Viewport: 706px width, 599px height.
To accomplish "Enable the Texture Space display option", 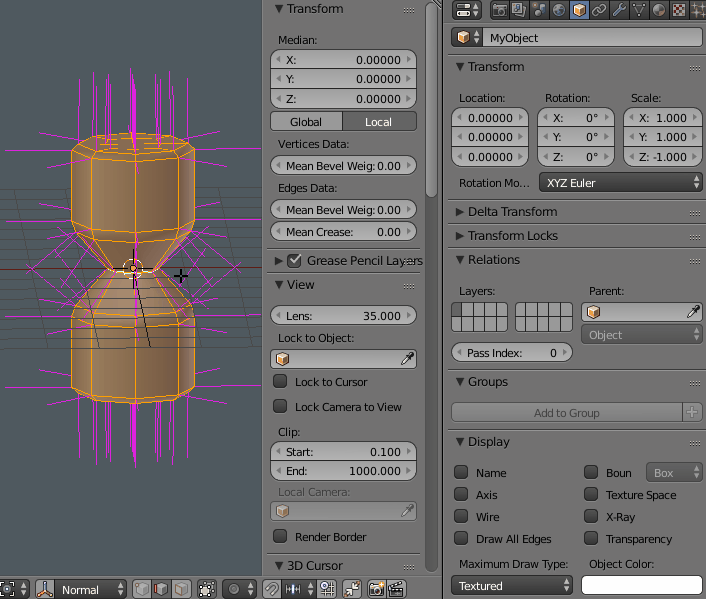I will click(591, 494).
